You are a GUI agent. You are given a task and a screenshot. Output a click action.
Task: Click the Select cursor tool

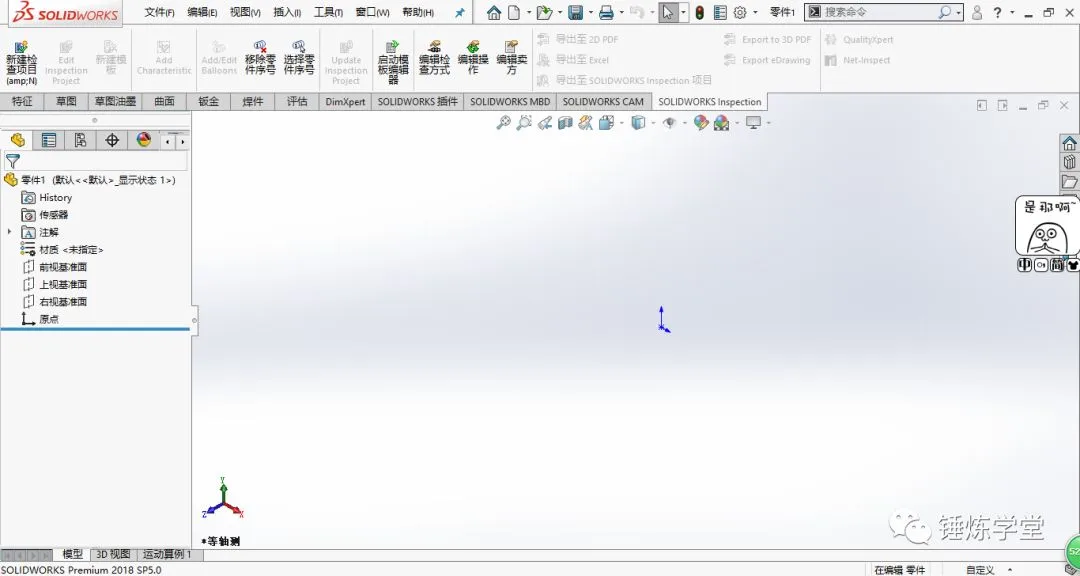click(x=667, y=12)
